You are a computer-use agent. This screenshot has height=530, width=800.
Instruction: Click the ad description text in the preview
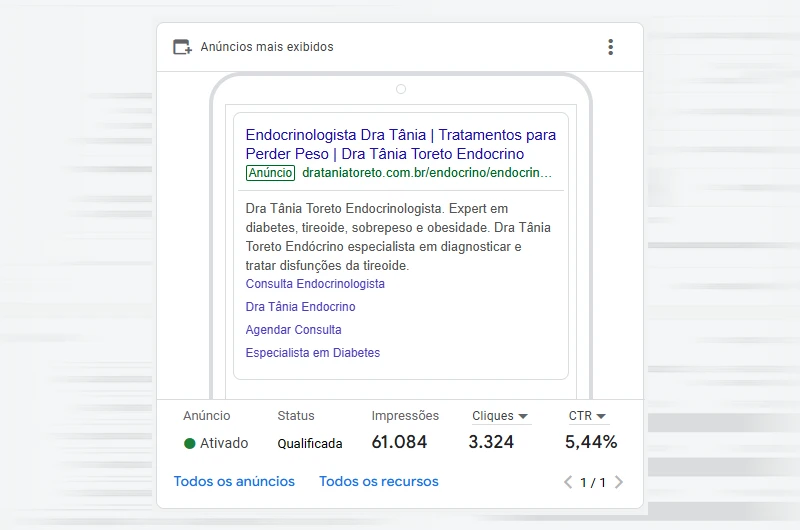click(397, 237)
